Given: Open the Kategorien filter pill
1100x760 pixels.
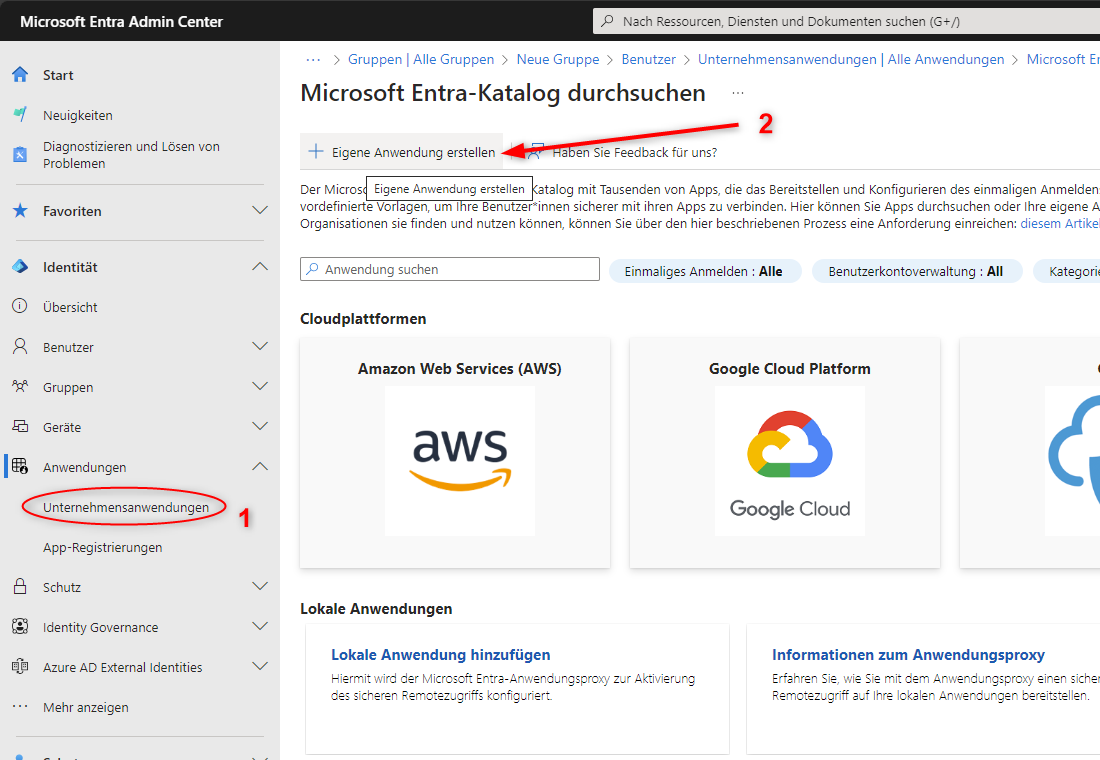Looking at the screenshot, I should (1068, 272).
